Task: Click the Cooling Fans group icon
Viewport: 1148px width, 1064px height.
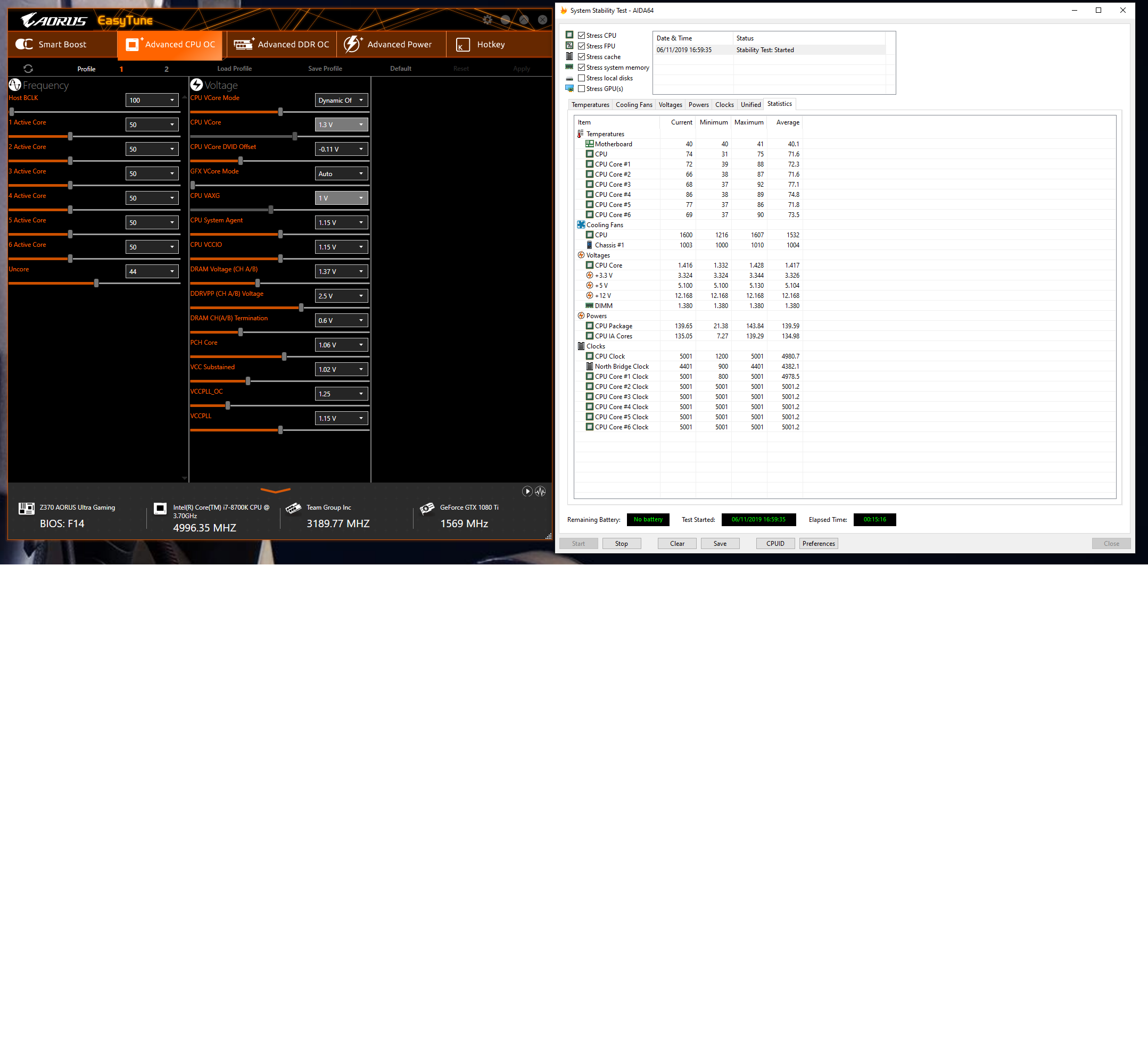Action: 581,225
